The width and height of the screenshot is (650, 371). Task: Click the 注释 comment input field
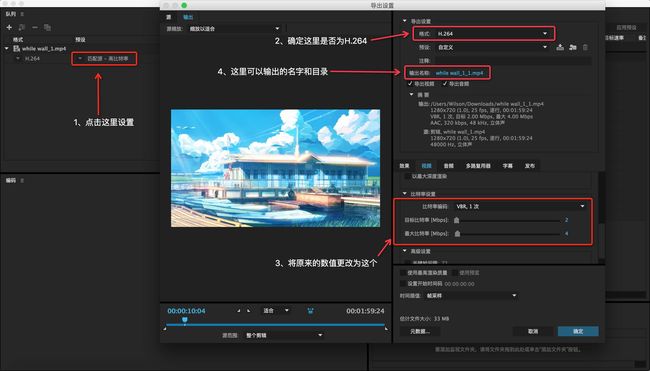[513, 61]
